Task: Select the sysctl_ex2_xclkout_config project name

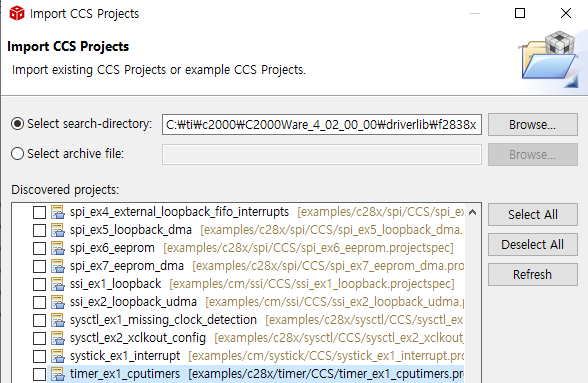Action: (x=138, y=338)
